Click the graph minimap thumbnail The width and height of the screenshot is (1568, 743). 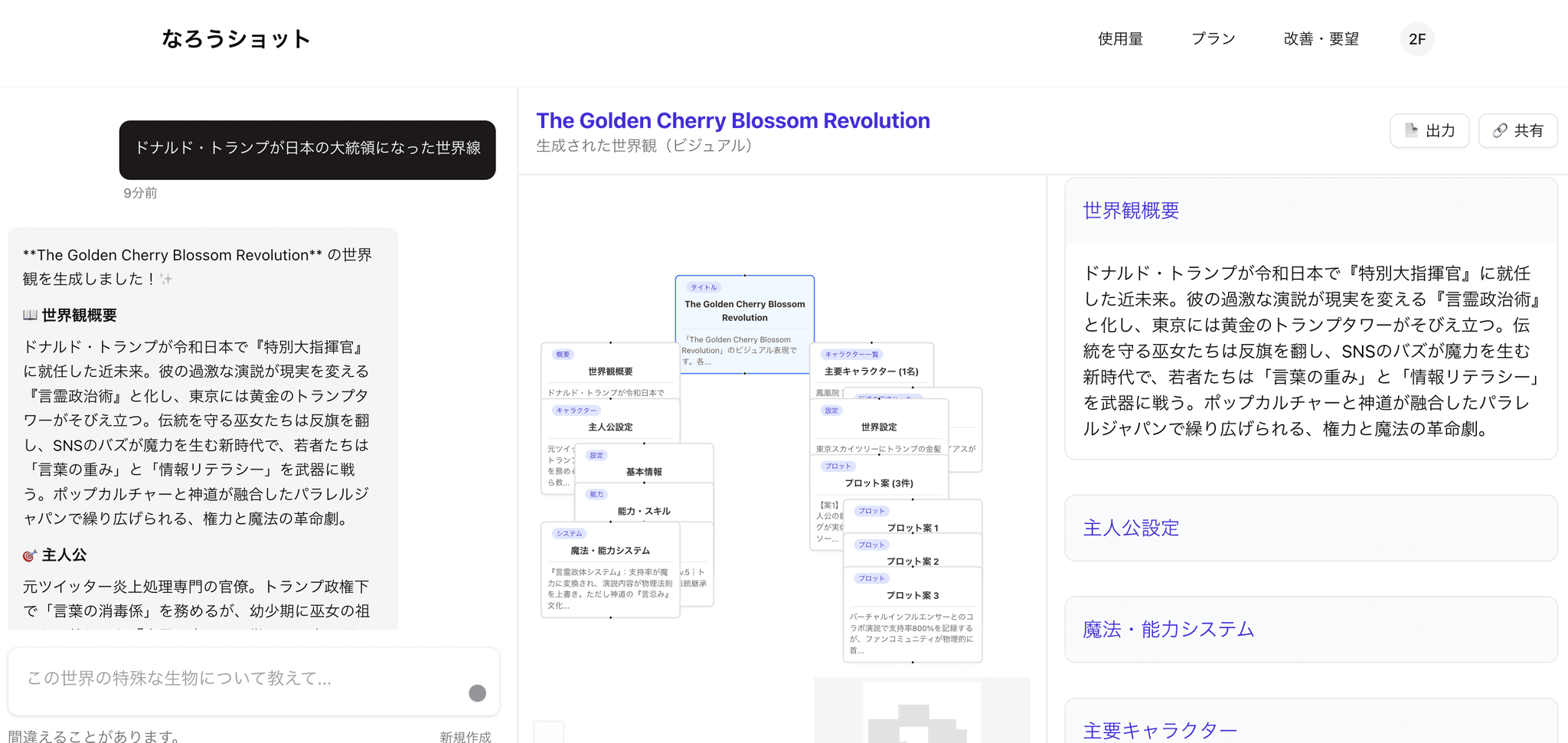coord(922,711)
